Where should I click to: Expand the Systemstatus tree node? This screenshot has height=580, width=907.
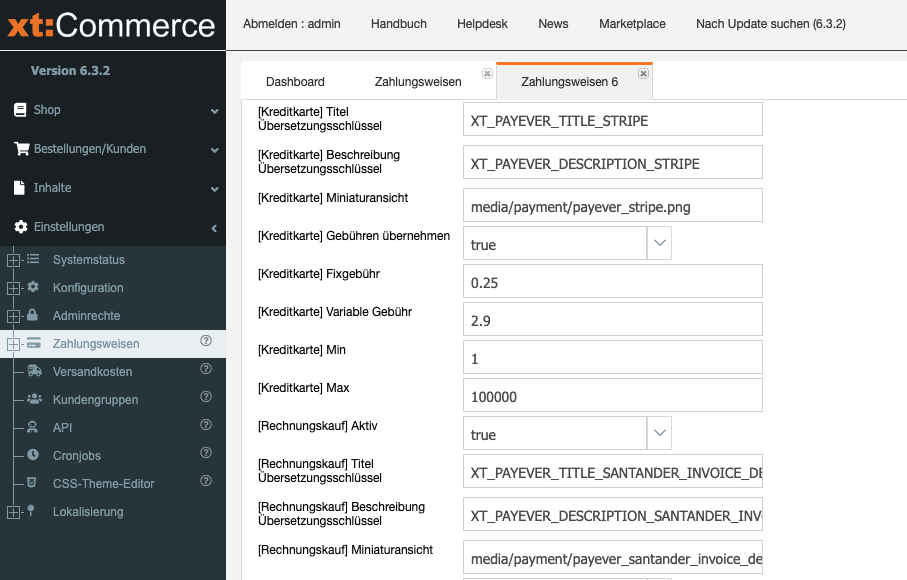coord(13,260)
